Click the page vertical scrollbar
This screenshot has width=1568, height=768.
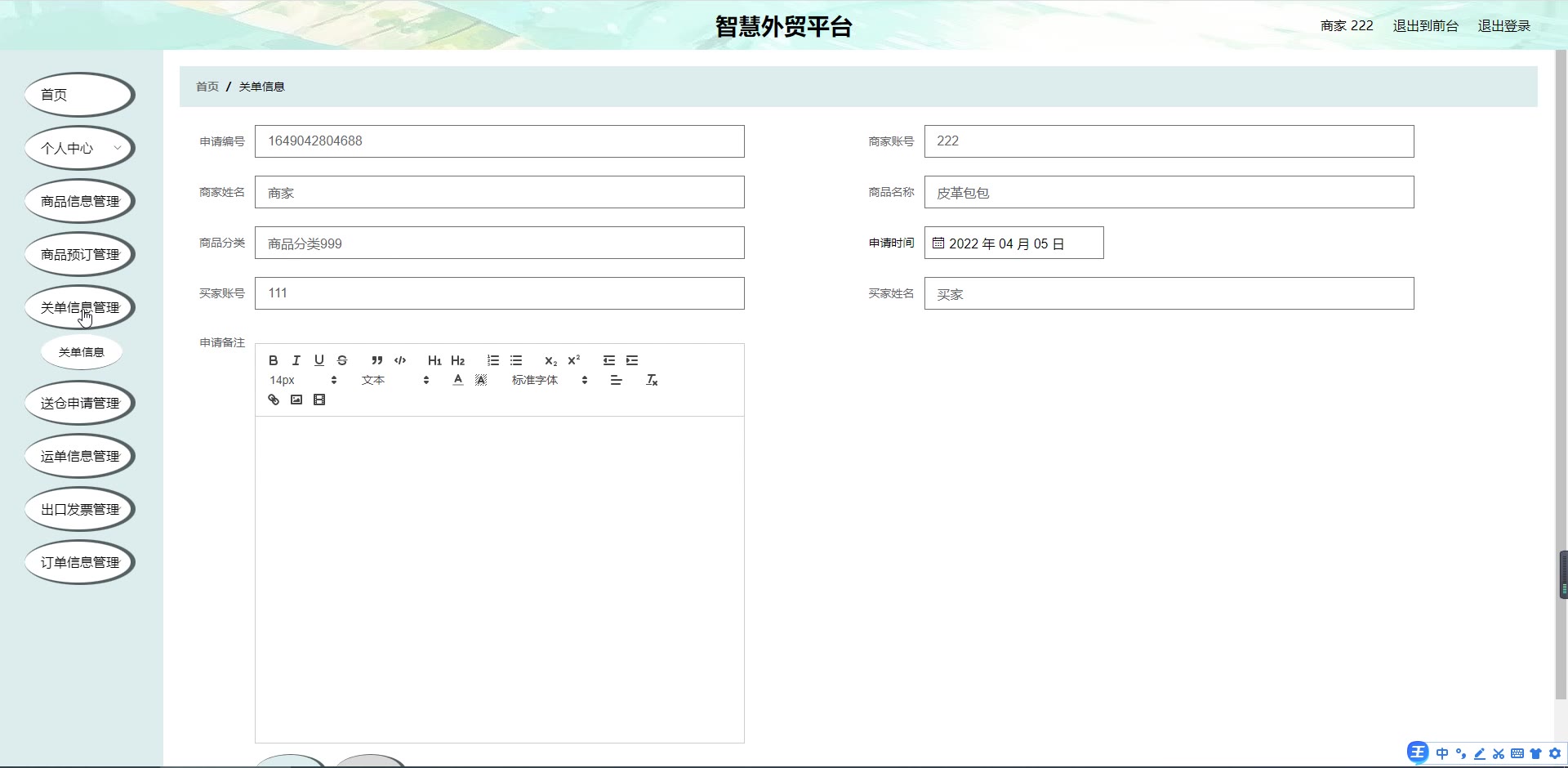click(x=1561, y=376)
